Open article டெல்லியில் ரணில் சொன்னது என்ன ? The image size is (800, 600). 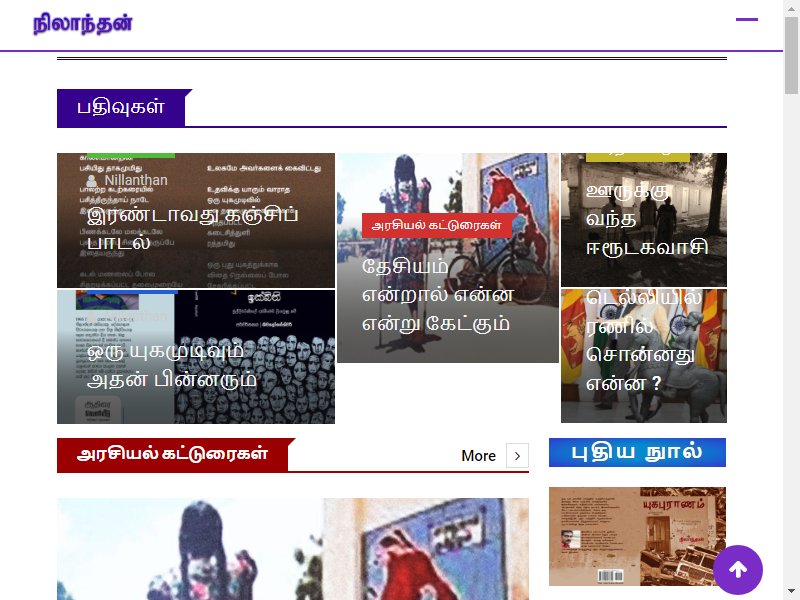(644, 340)
